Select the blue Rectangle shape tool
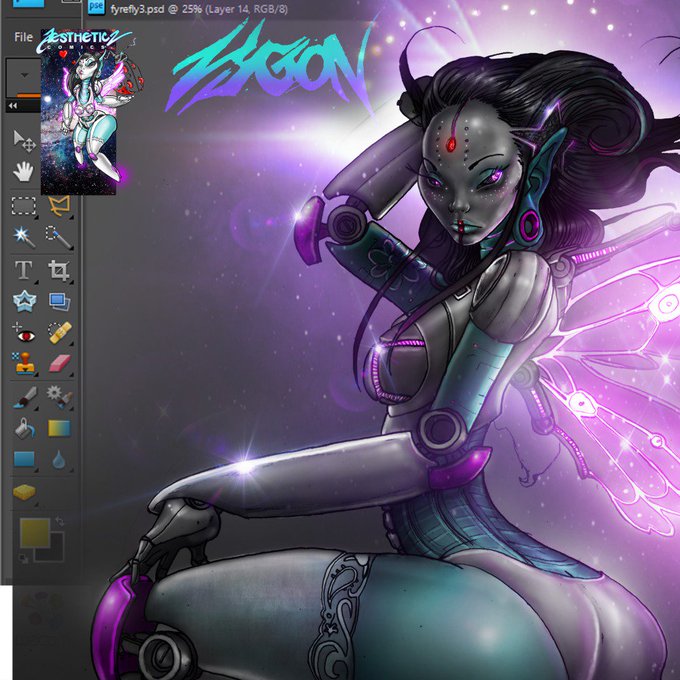Image resolution: width=680 pixels, height=680 pixels. (24, 459)
